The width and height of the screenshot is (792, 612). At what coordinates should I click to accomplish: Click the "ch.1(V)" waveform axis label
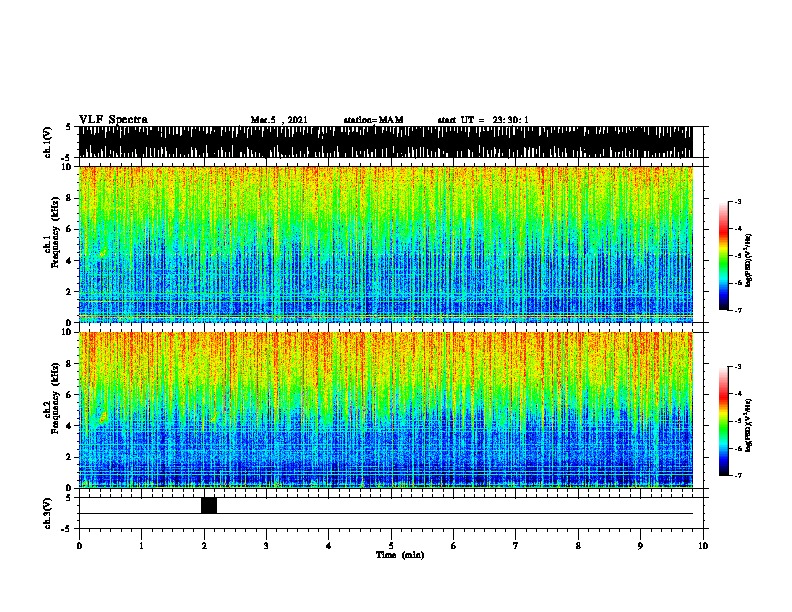(48, 142)
